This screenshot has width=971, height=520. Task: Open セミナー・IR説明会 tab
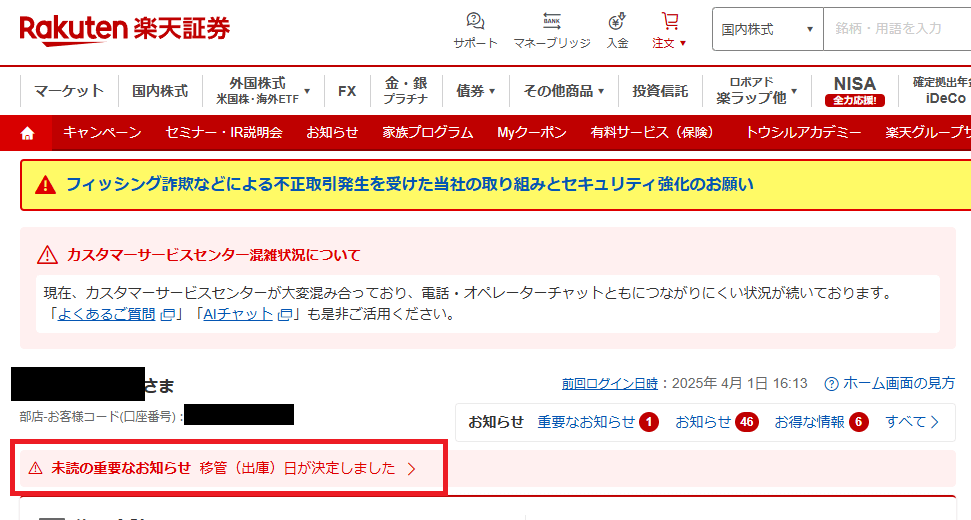pyautogui.click(x=224, y=132)
